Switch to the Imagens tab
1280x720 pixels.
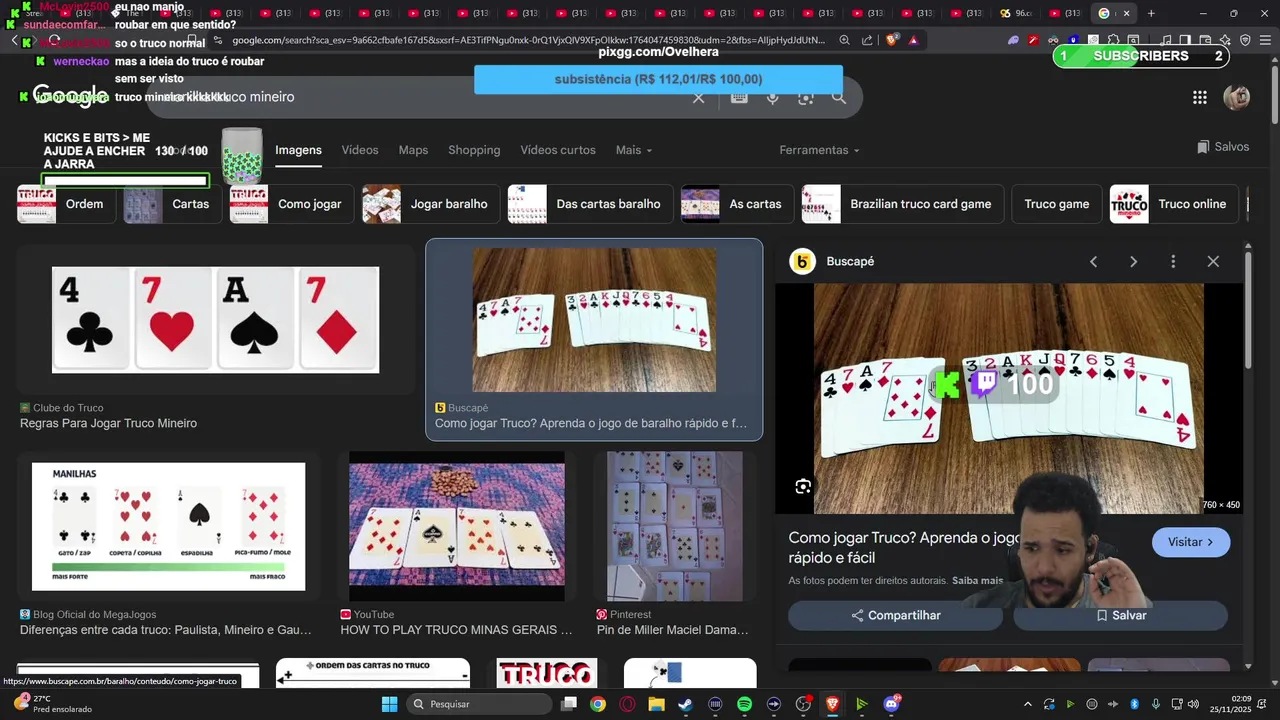pos(298,150)
